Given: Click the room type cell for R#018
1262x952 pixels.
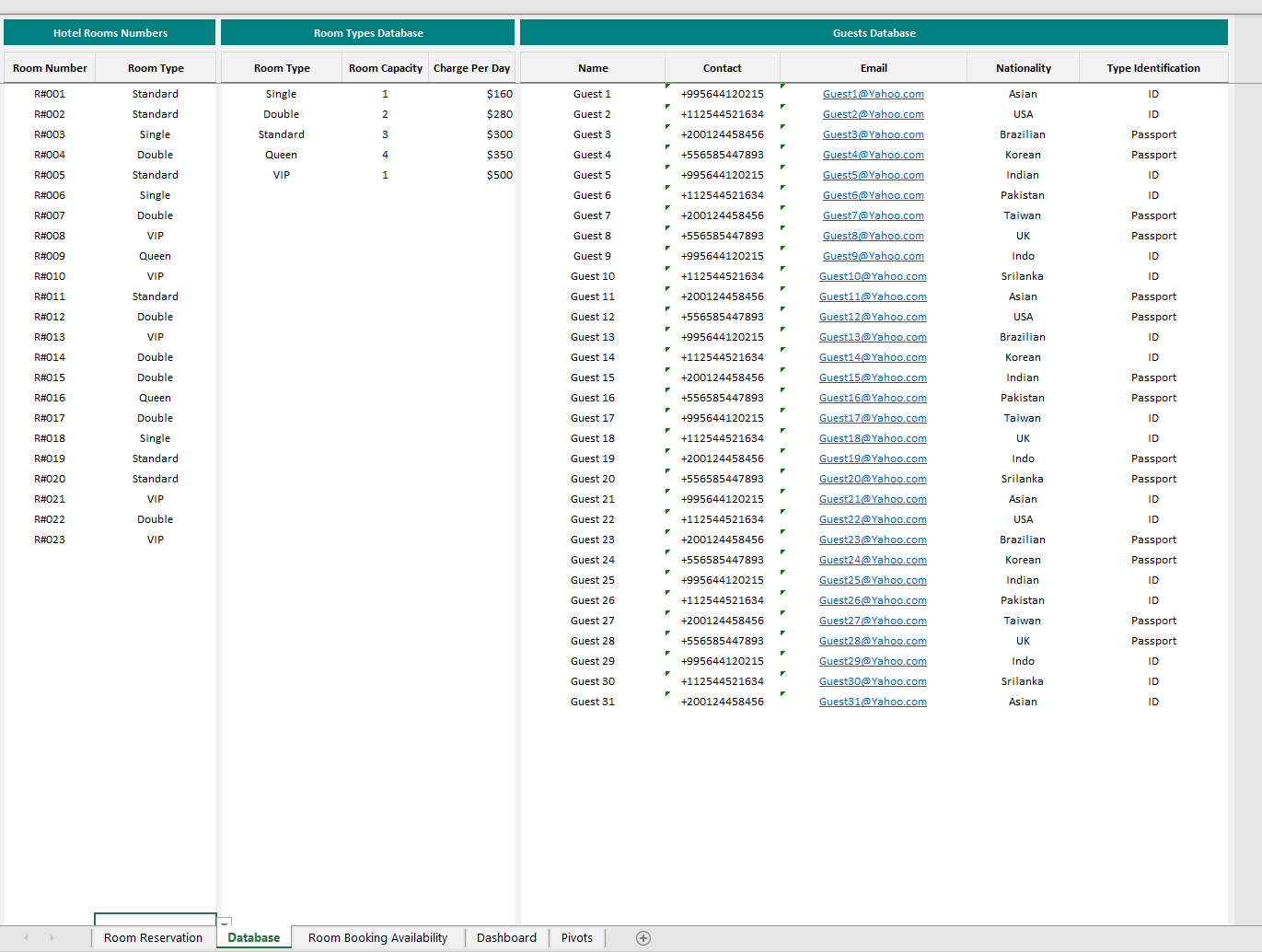Looking at the screenshot, I should pos(156,438).
